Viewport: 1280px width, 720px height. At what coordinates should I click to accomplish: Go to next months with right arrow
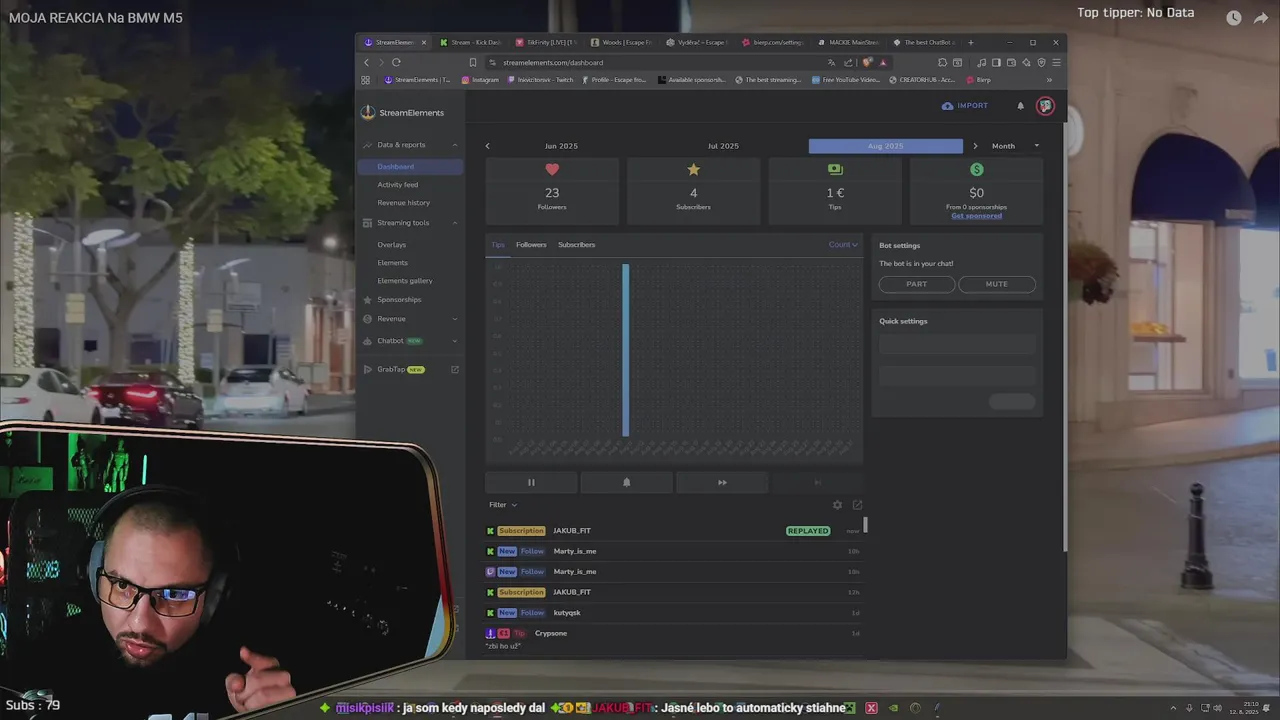975,146
